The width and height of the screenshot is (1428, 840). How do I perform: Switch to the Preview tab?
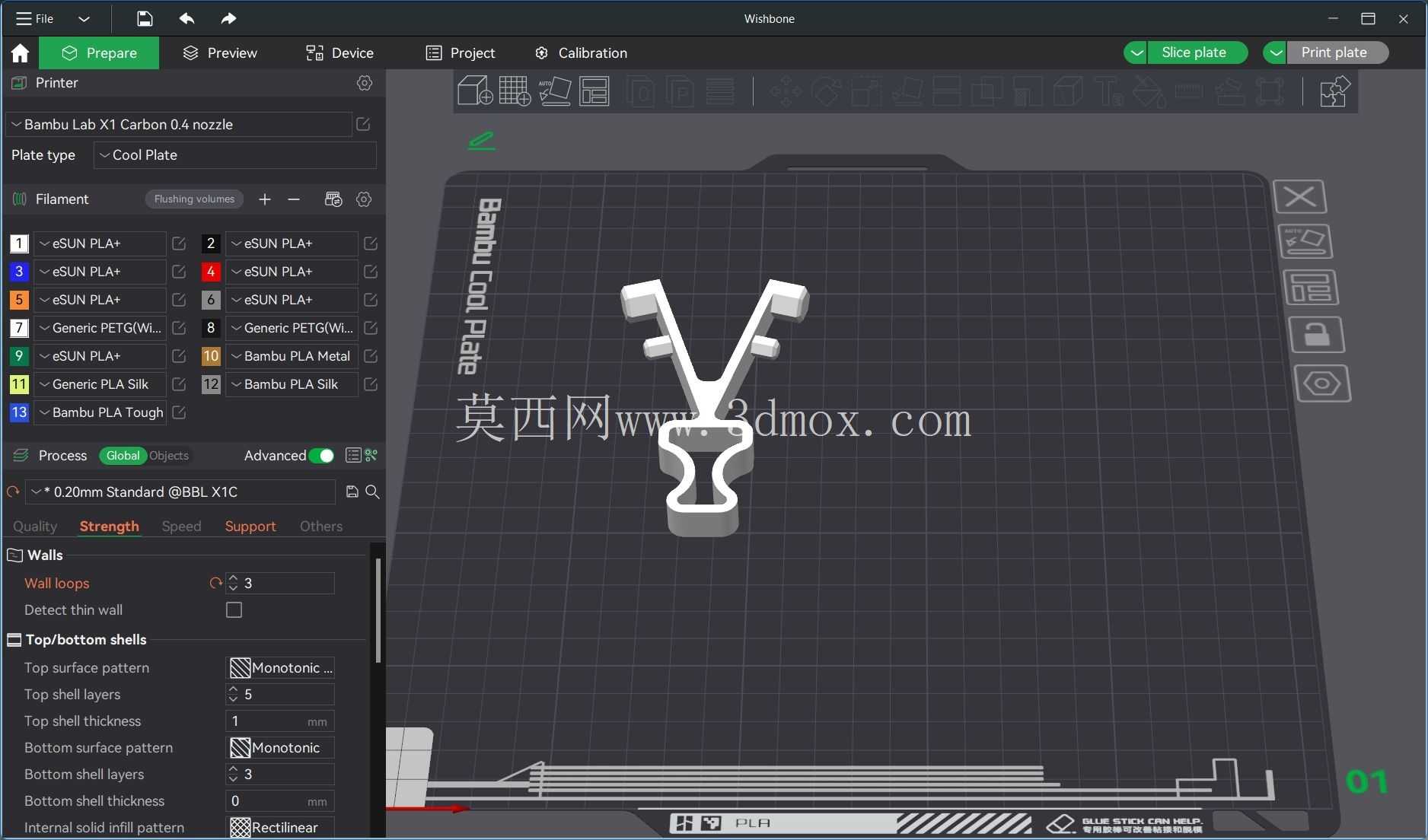click(220, 53)
